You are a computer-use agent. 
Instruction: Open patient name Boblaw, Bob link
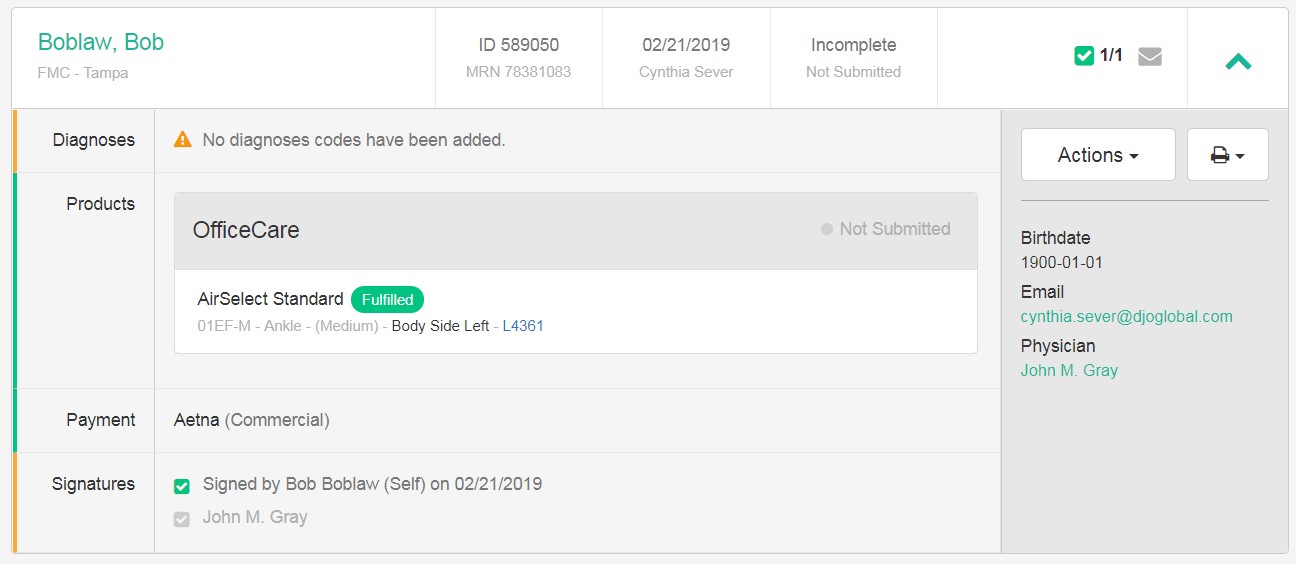click(101, 42)
